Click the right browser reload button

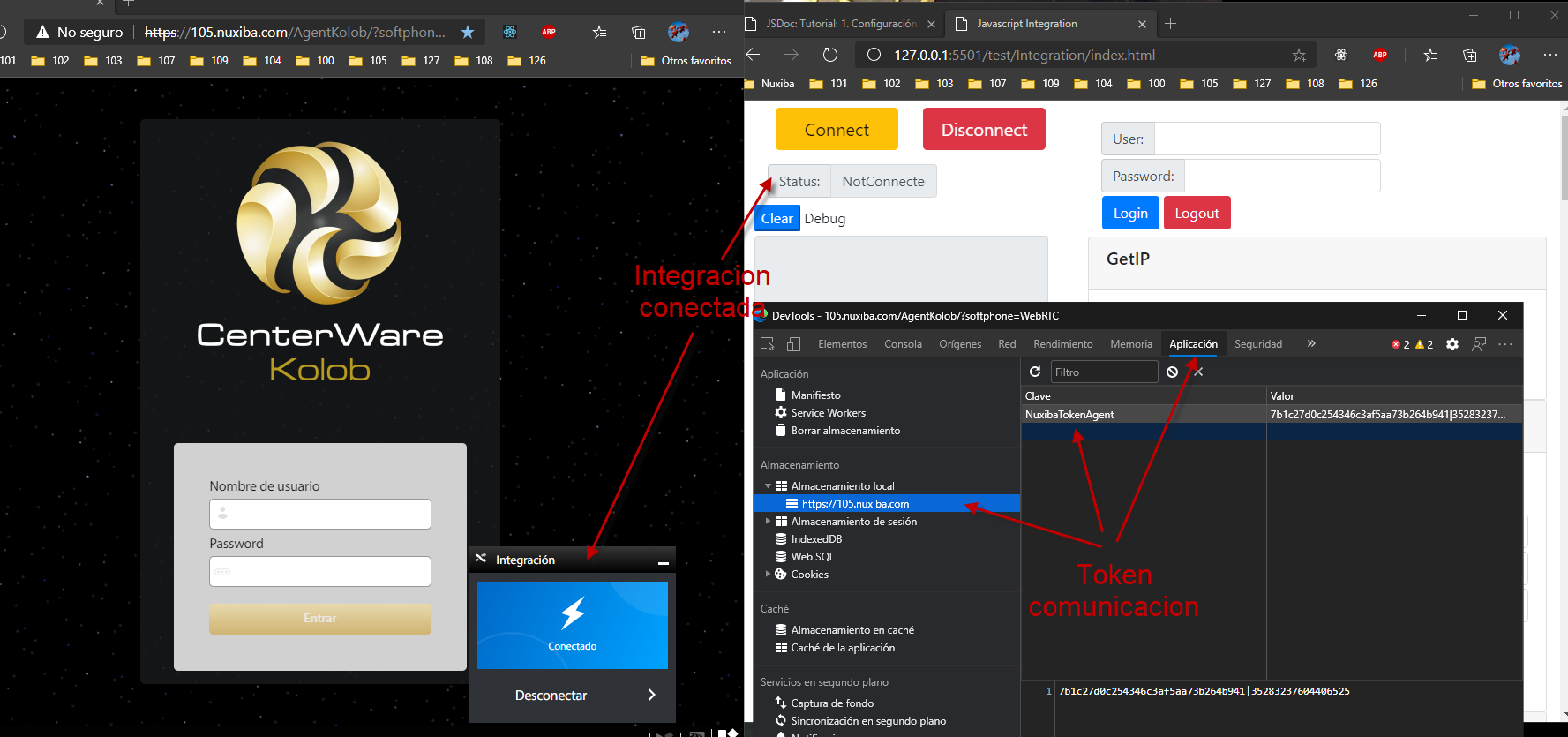pyautogui.click(x=830, y=55)
